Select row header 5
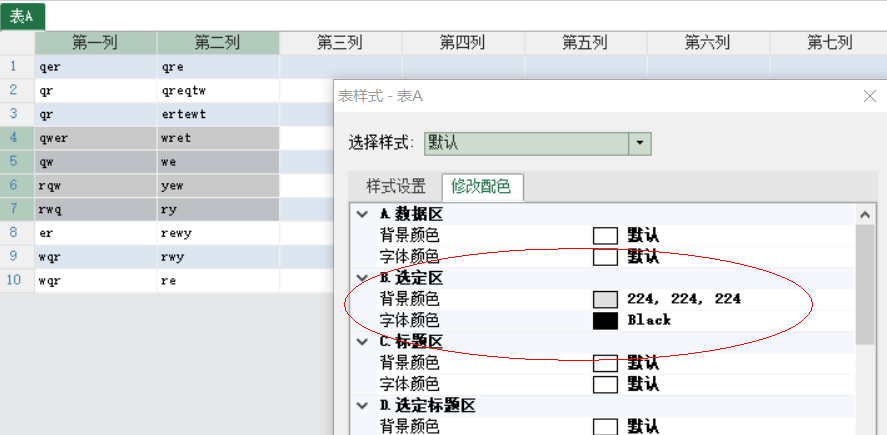 [17, 162]
